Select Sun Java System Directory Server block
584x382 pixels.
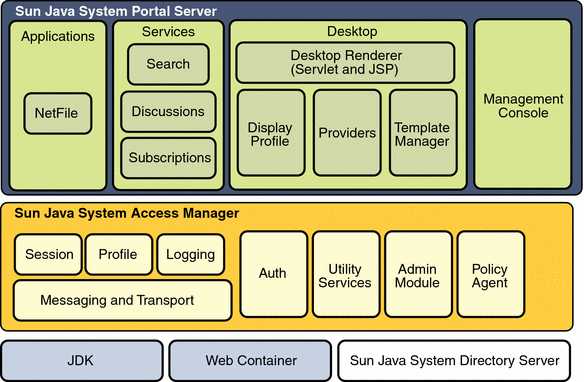coord(454,360)
